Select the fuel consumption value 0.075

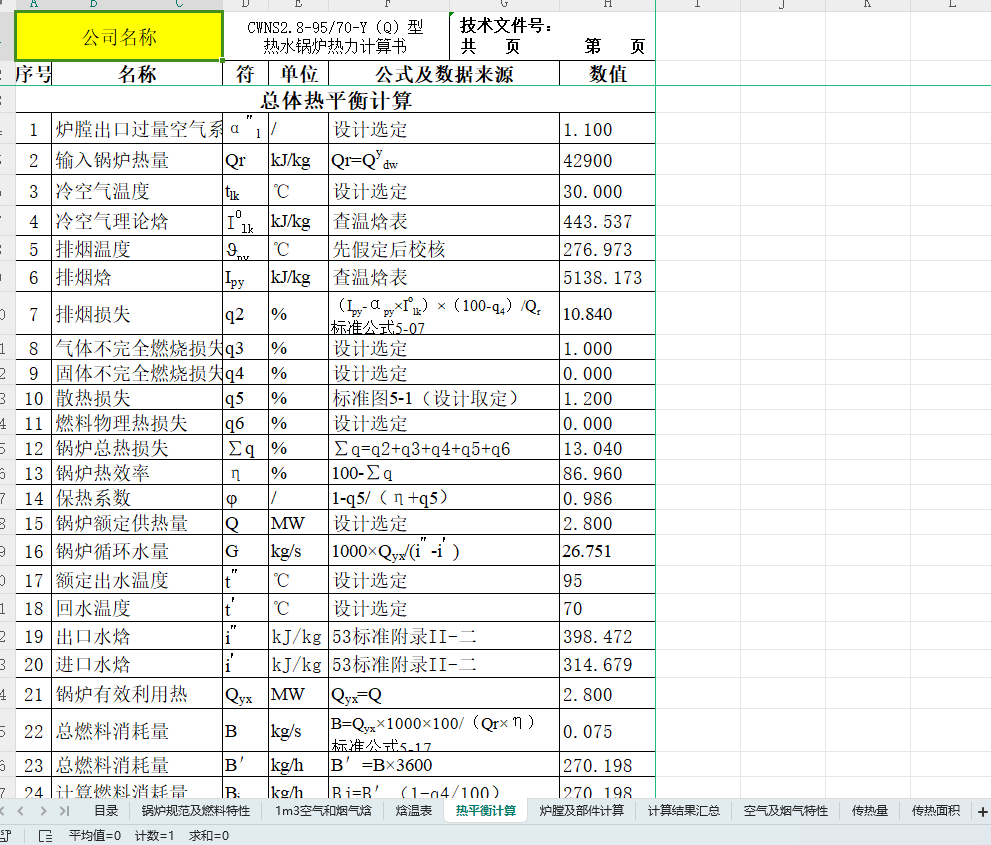(x=608, y=731)
